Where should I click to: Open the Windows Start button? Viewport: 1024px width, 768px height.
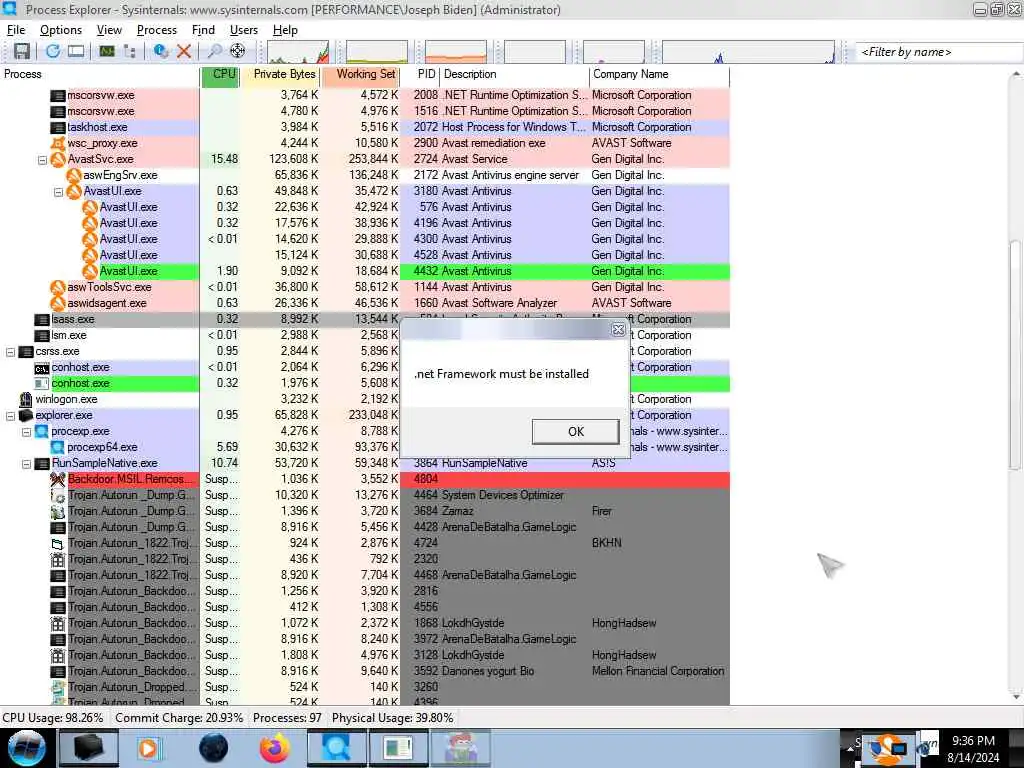point(26,748)
